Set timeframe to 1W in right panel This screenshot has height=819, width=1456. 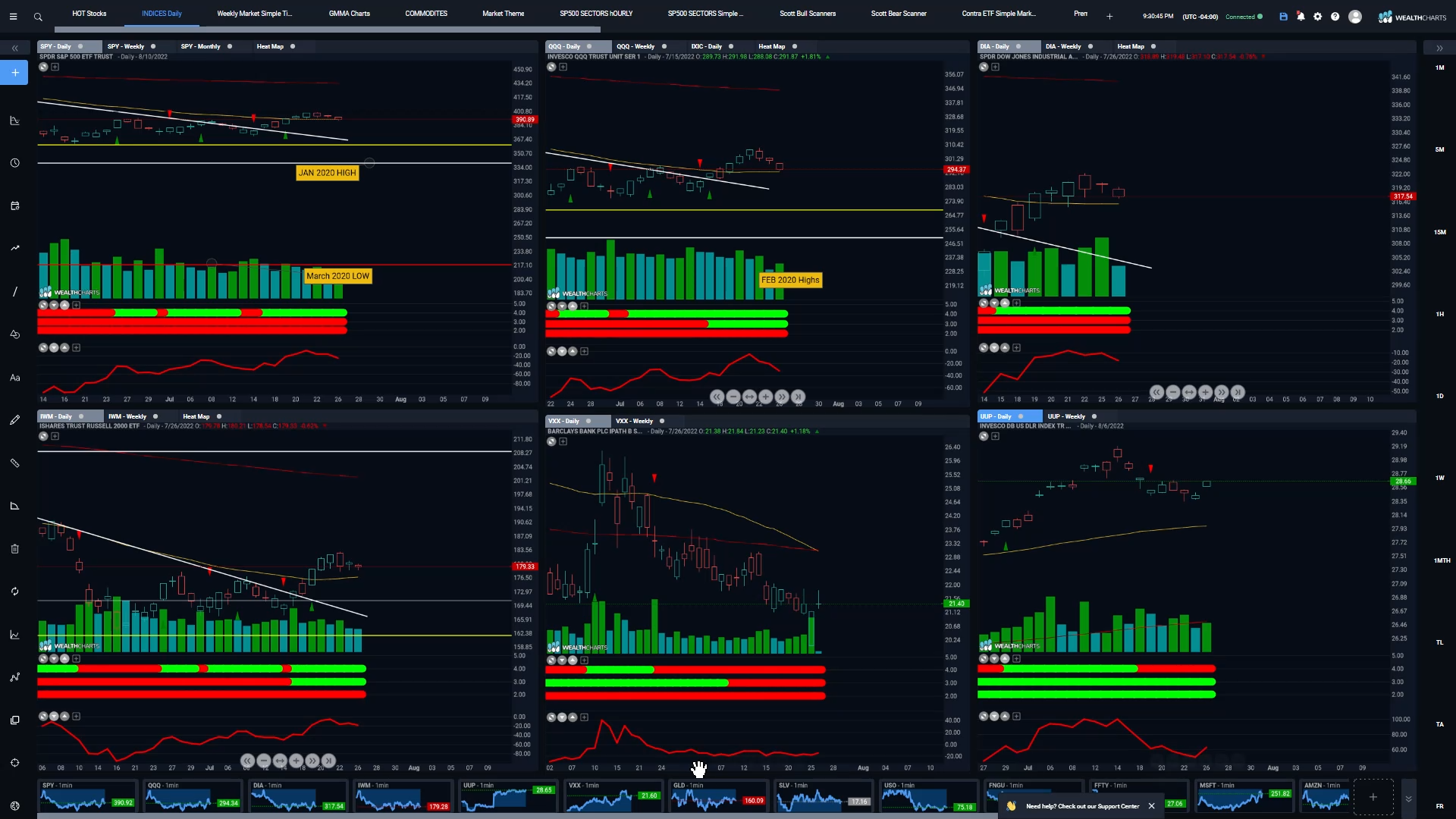tap(1439, 478)
